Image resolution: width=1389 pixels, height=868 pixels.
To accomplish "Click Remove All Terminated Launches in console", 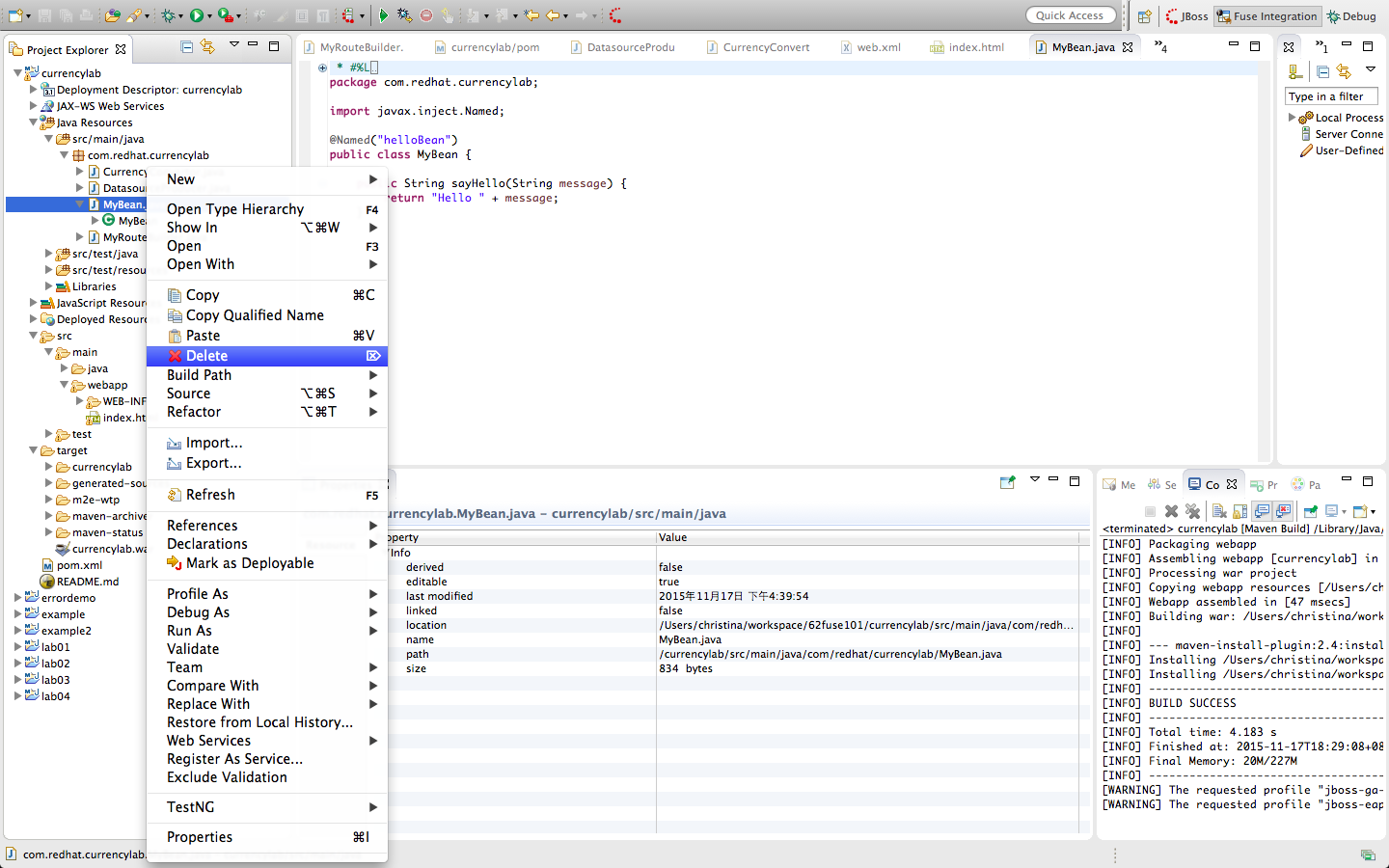I will point(1192,511).
